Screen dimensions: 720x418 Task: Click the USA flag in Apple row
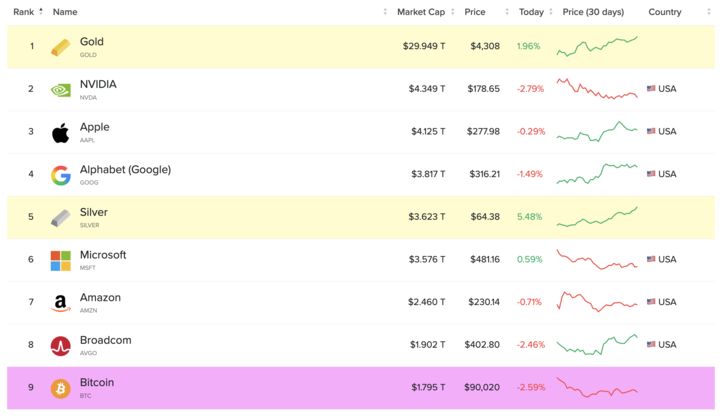tap(651, 131)
